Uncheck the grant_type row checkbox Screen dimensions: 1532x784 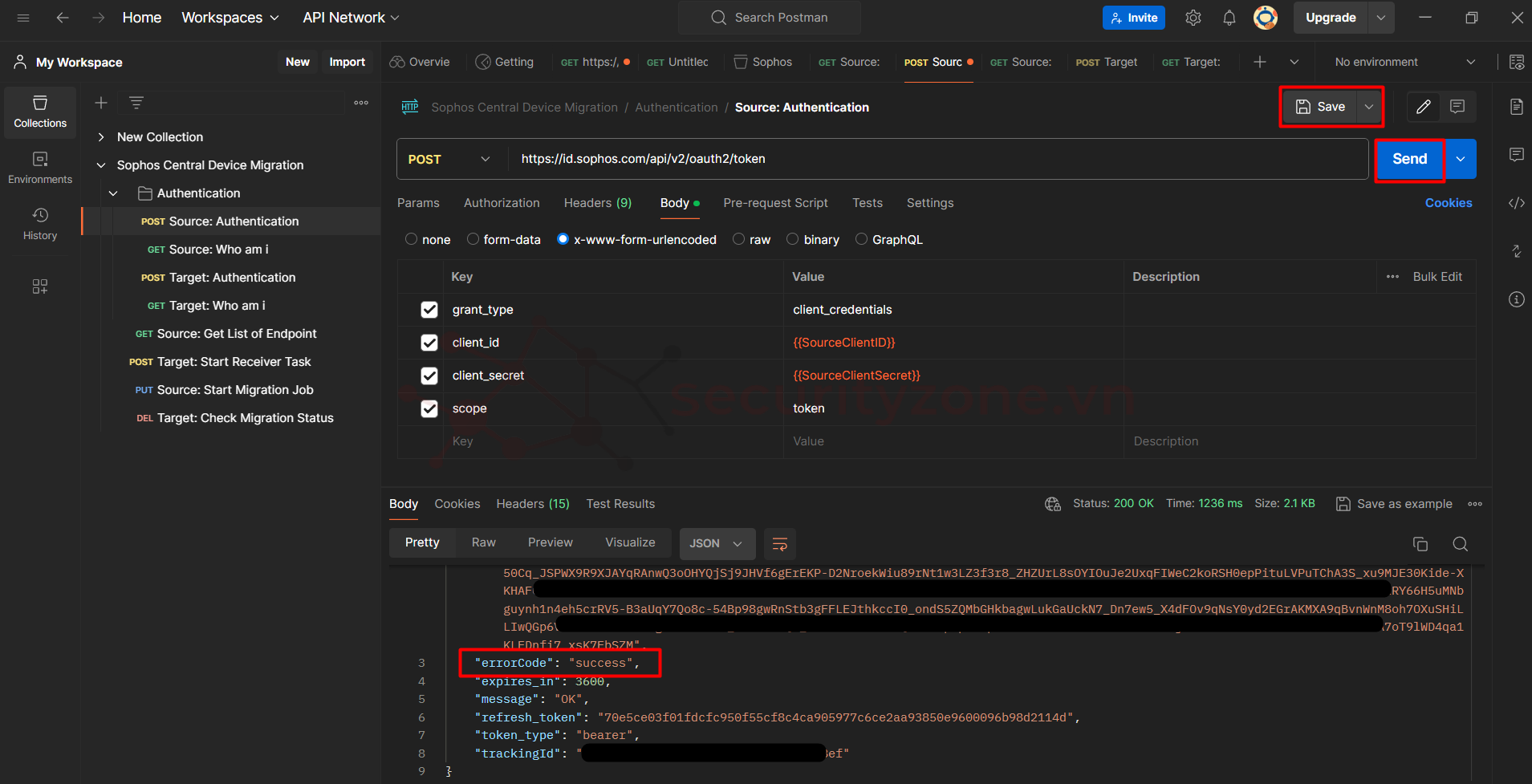[429, 310]
